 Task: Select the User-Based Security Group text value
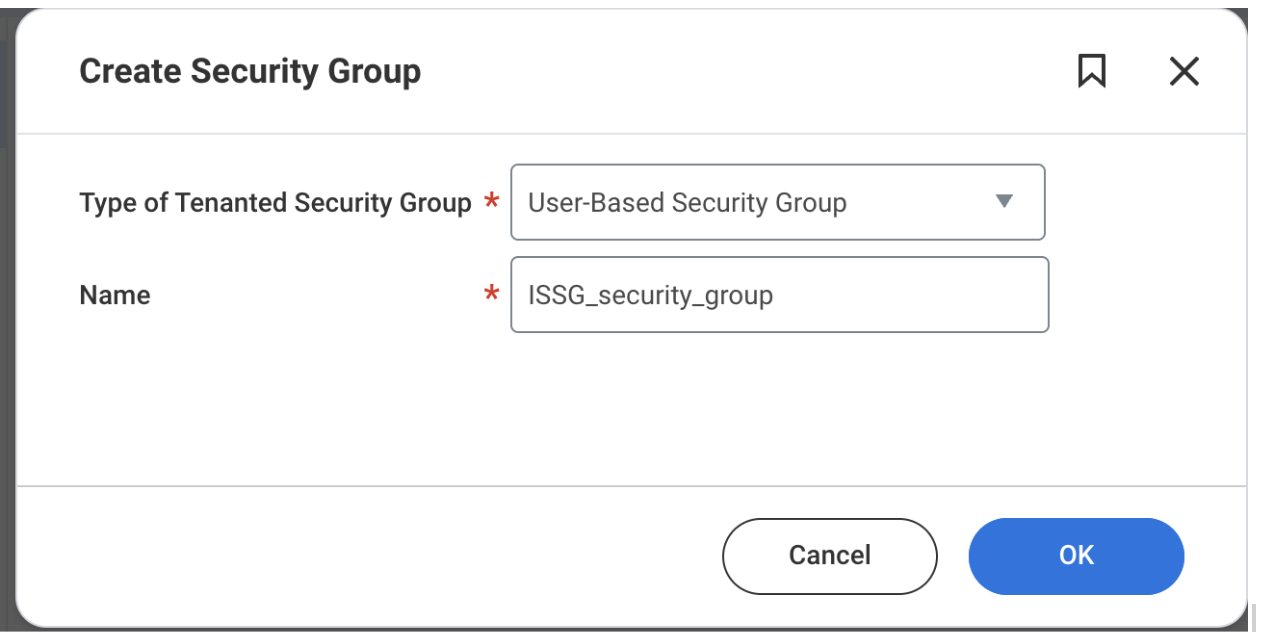click(687, 203)
